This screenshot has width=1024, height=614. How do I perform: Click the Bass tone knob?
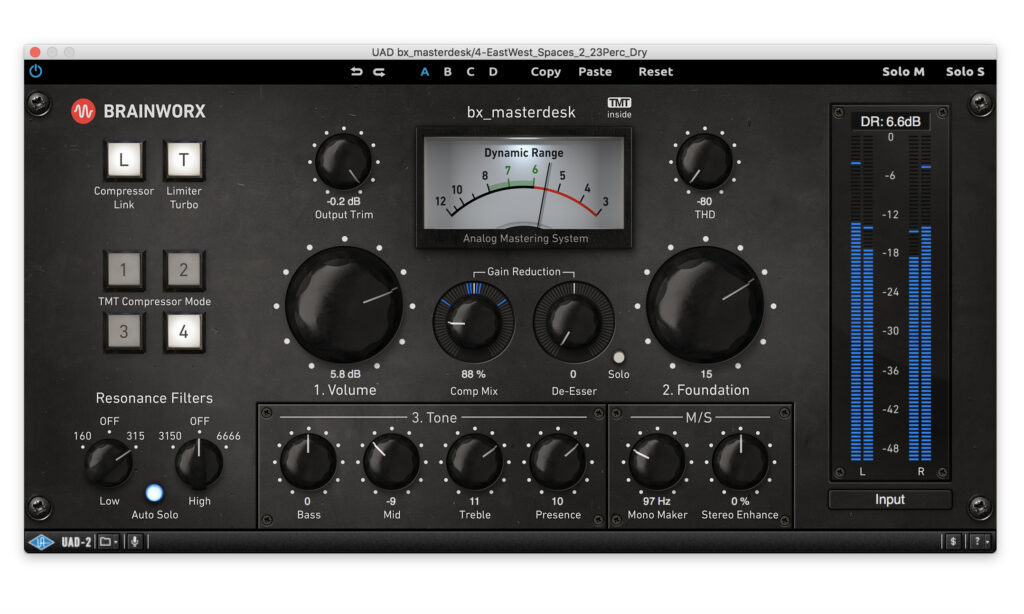(308, 461)
